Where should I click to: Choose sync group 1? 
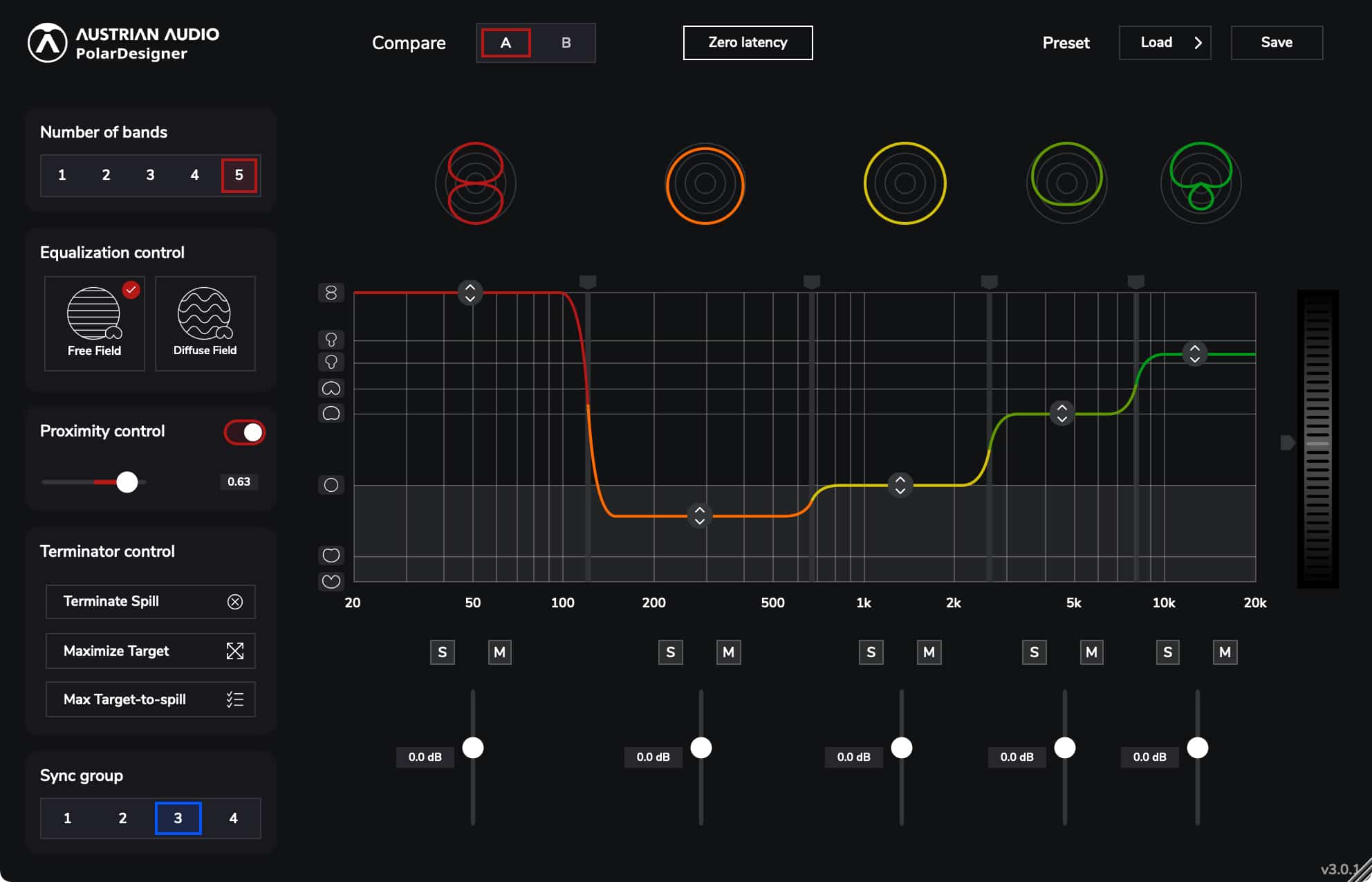click(x=67, y=818)
